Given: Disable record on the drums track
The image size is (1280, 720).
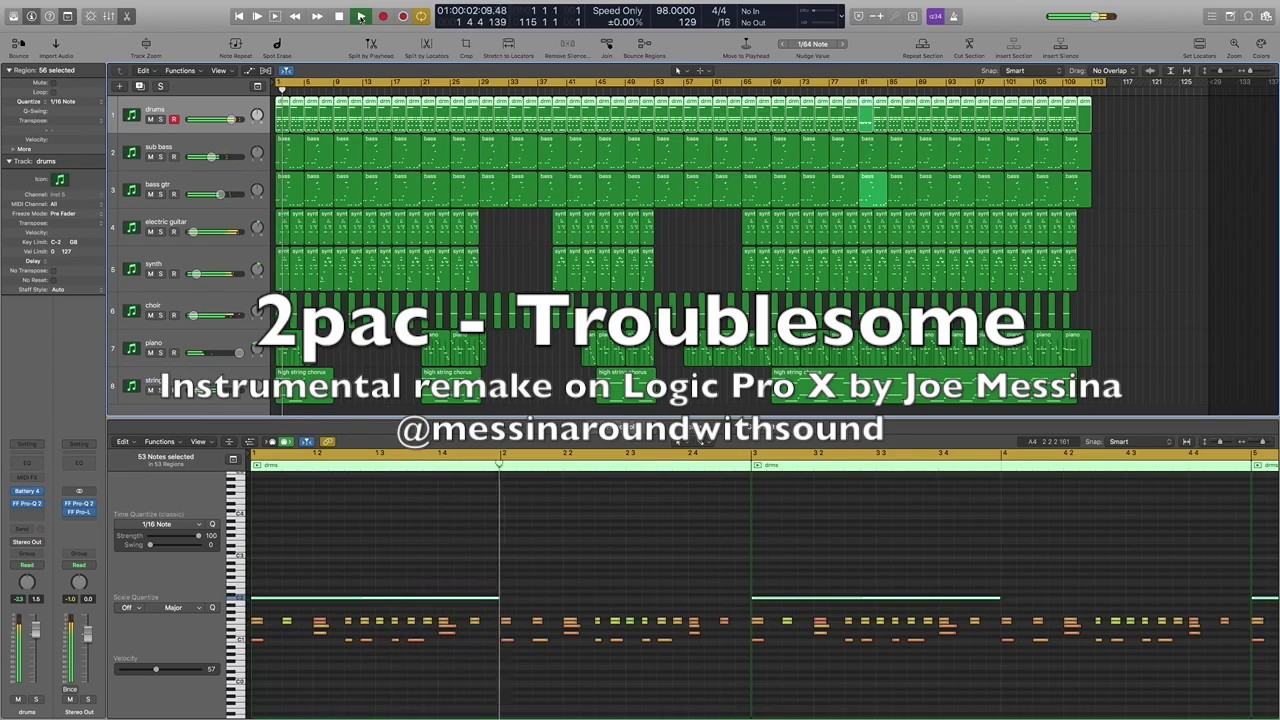Looking at the screenshot, I should (x=173, y=120).
